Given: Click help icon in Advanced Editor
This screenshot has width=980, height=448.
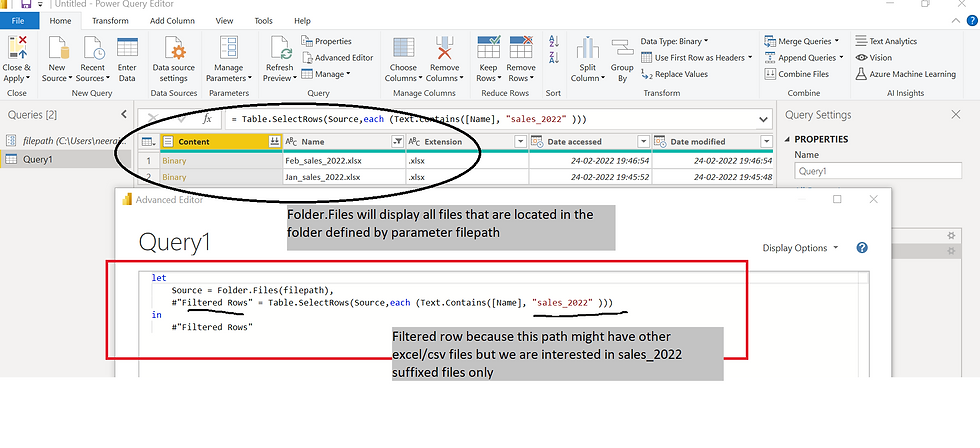Looking at the screenshot, I should tap(862, 247).
